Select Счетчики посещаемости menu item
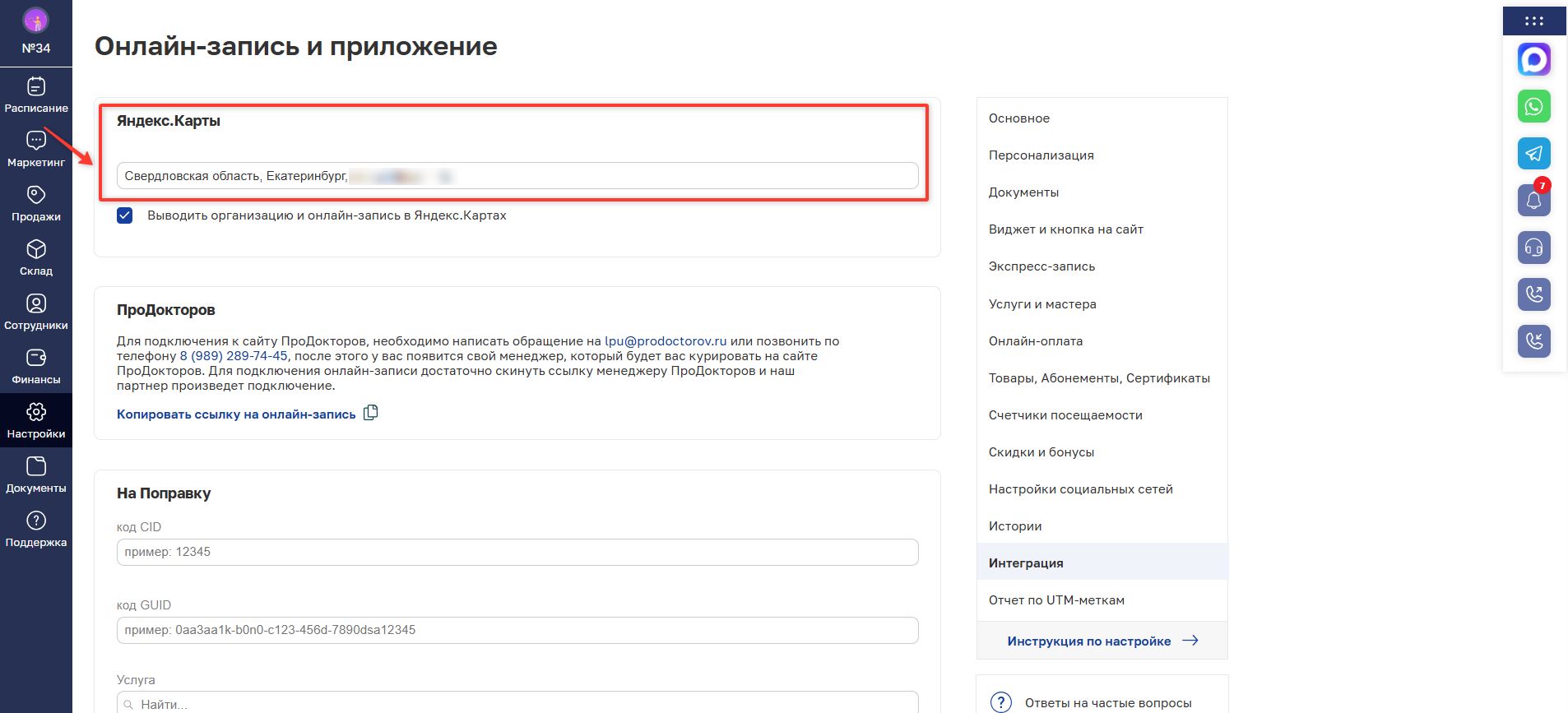The image size is (1568, 713). coord(1102,415)
